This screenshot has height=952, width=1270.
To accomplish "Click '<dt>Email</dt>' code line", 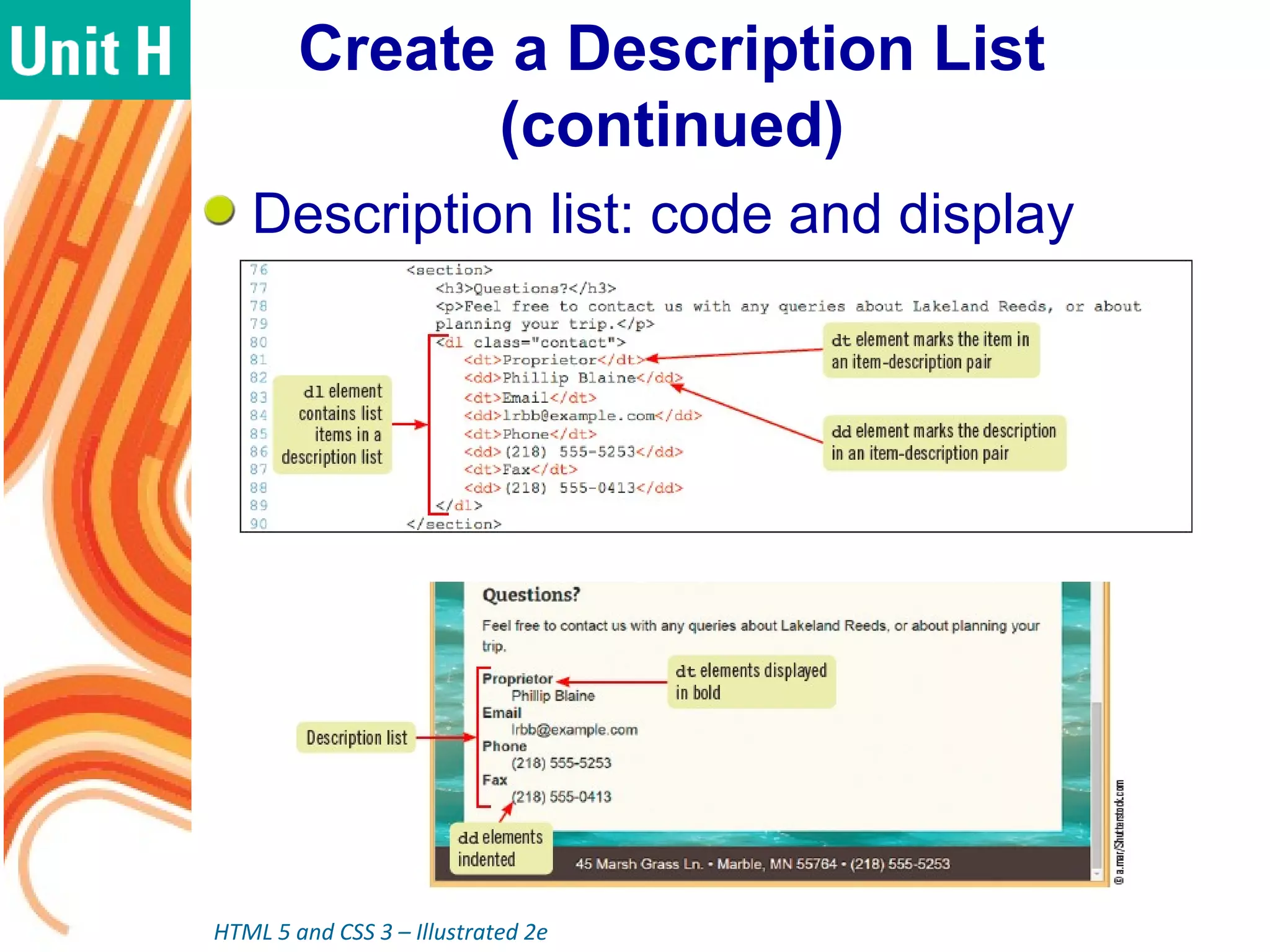I will point(530,397).
